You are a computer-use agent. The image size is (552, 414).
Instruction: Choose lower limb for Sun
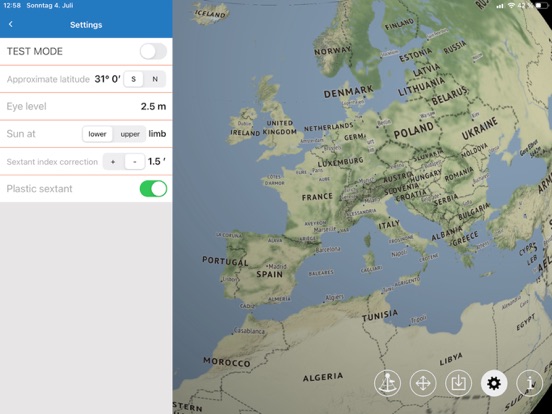tap(97, 134)
